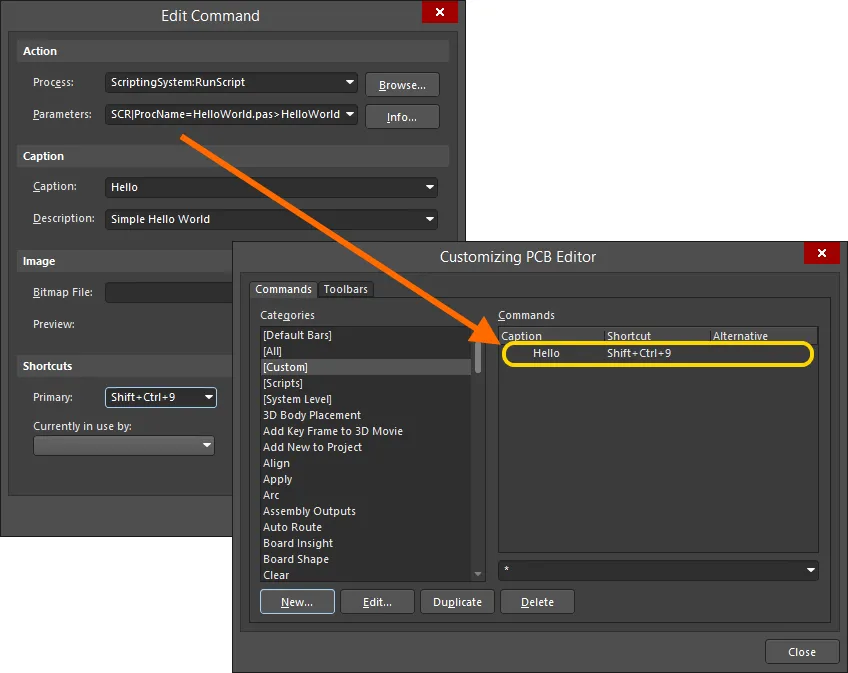Choose the Assembly Outputs category
The height and width of the screenshot is (673, 848).
pos(366,511)
